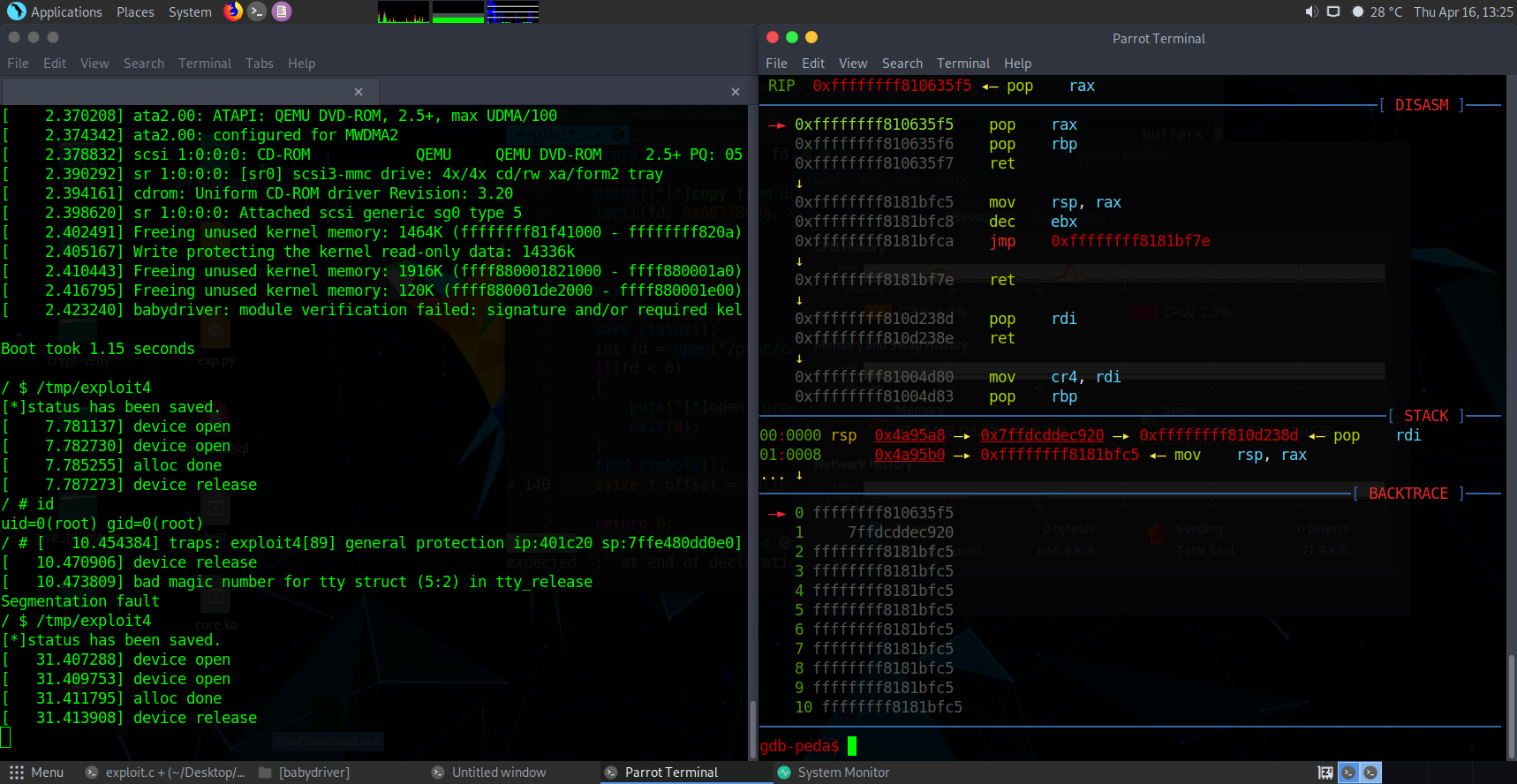Switch to Untitled window in taskbar

point(488,773)
